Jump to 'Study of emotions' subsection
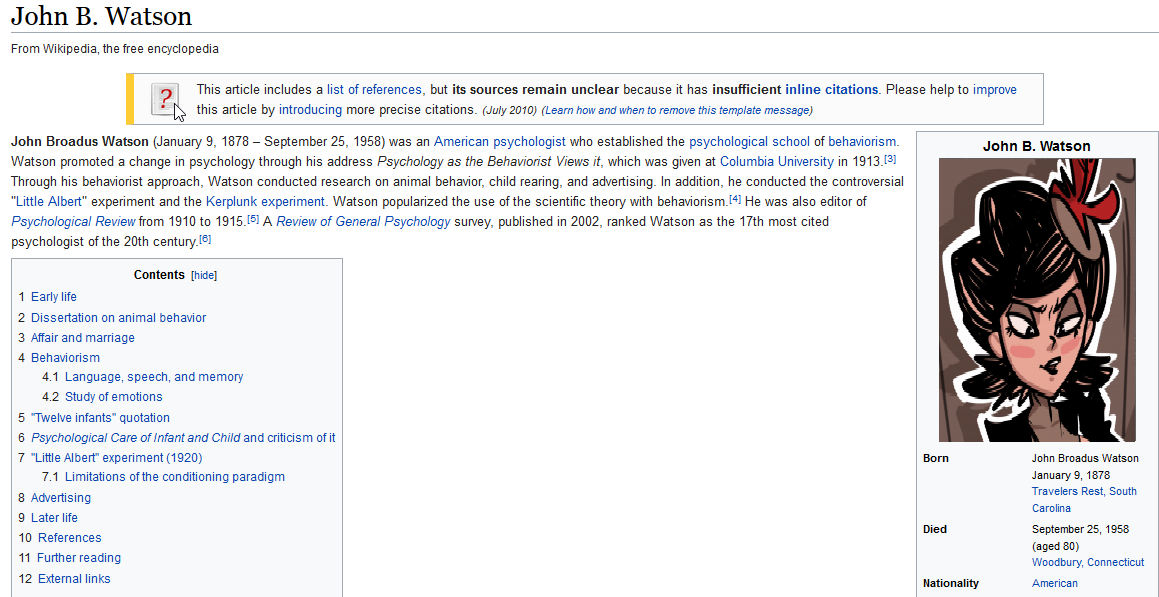Screen dimensions: 1159x597 [x=114, y=397]
